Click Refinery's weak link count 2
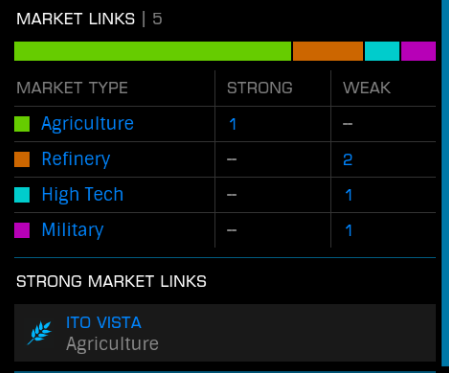The width and height of the screenshot is (449, 373). (x=348, y=160)
